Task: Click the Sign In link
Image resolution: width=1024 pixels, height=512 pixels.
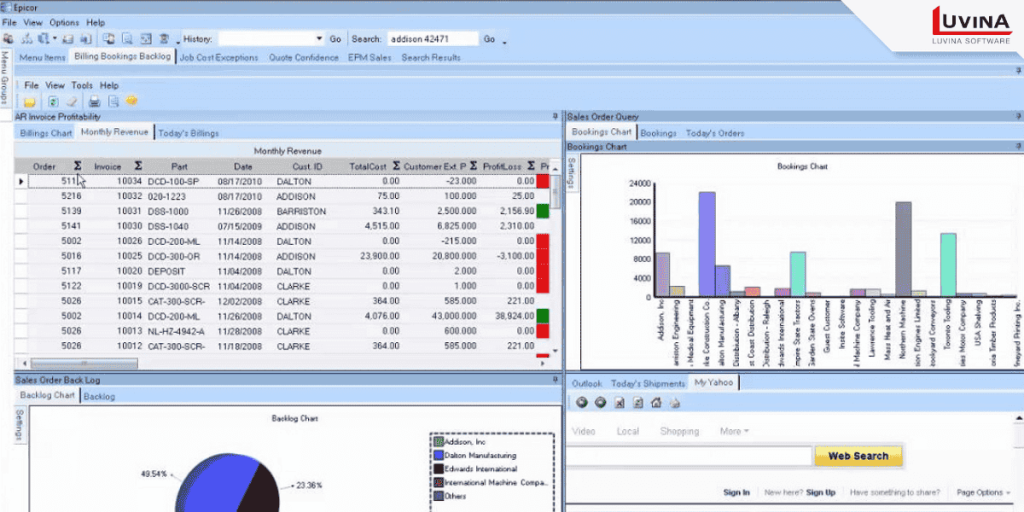Action: [x=736, y=492]
